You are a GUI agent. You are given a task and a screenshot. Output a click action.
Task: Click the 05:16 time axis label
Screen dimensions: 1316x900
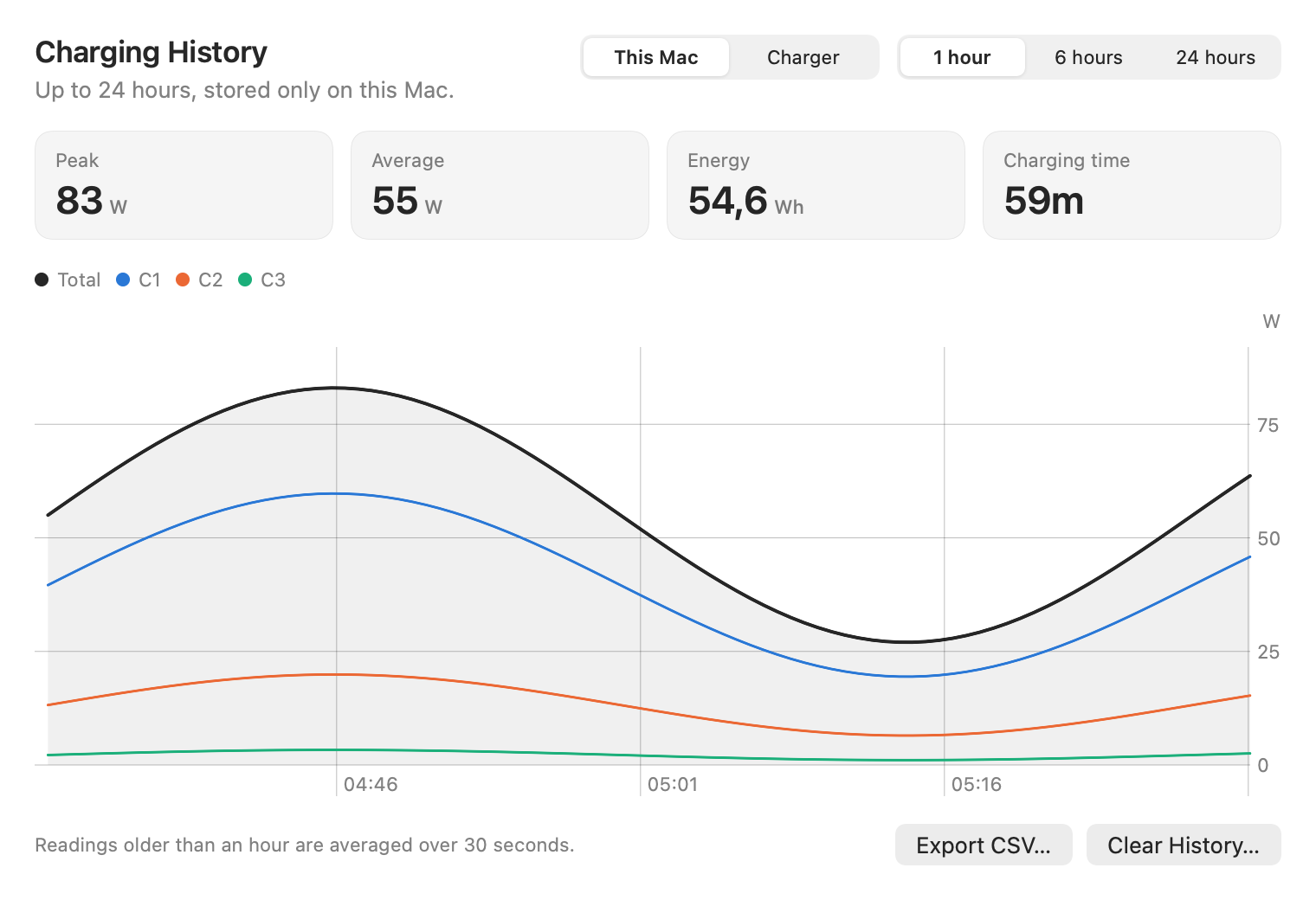977,784
